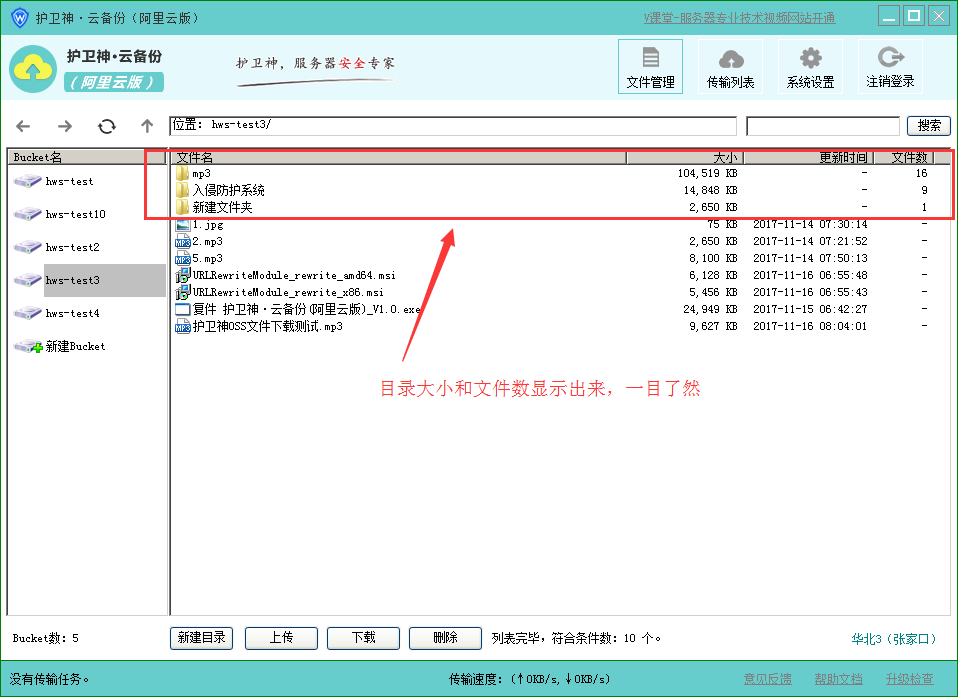
Task: Click the search text box
Action: tap(823, 126)
